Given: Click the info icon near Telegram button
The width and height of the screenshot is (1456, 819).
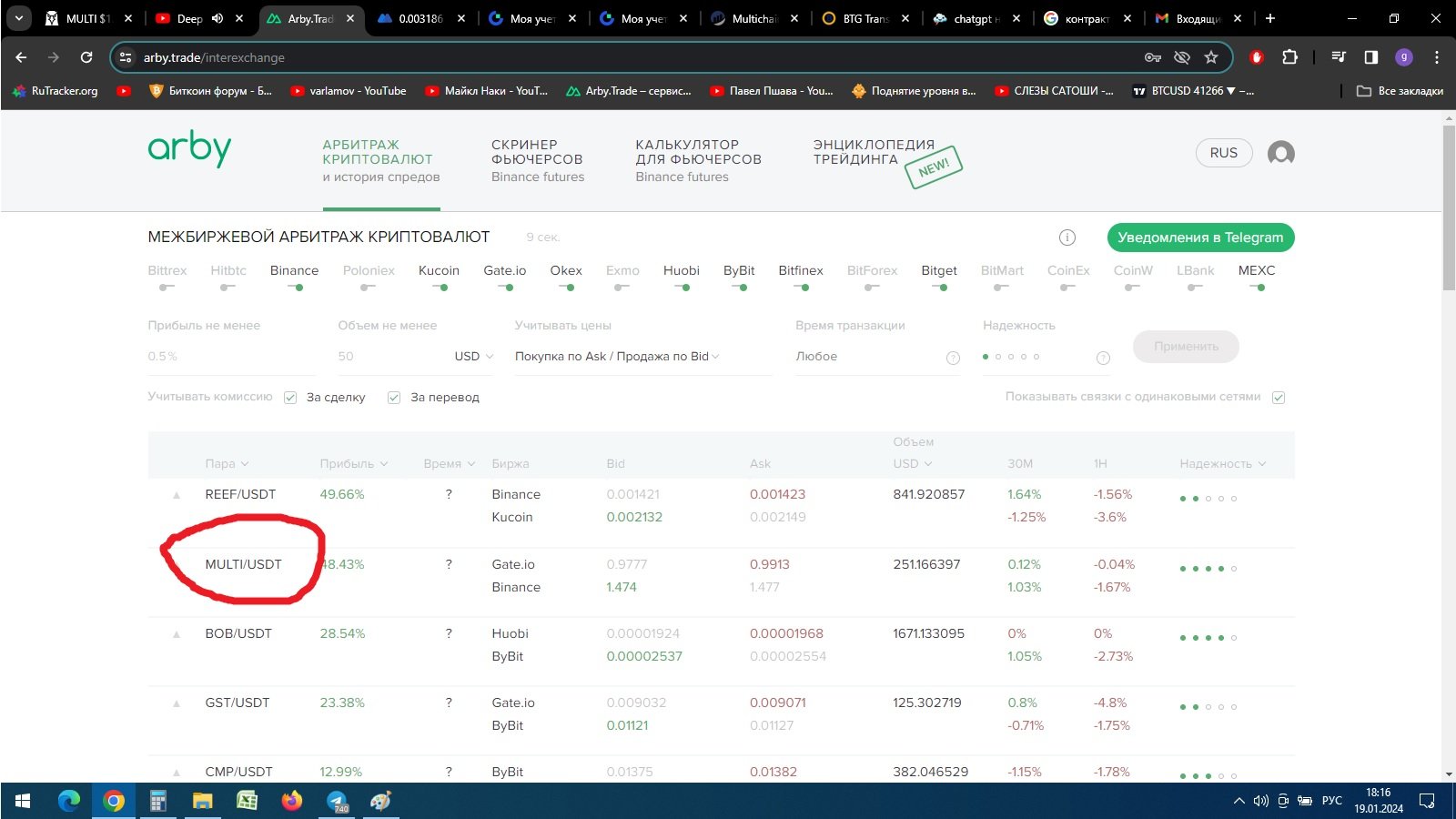Looking at the screenshot, I should pos(1067,238).
